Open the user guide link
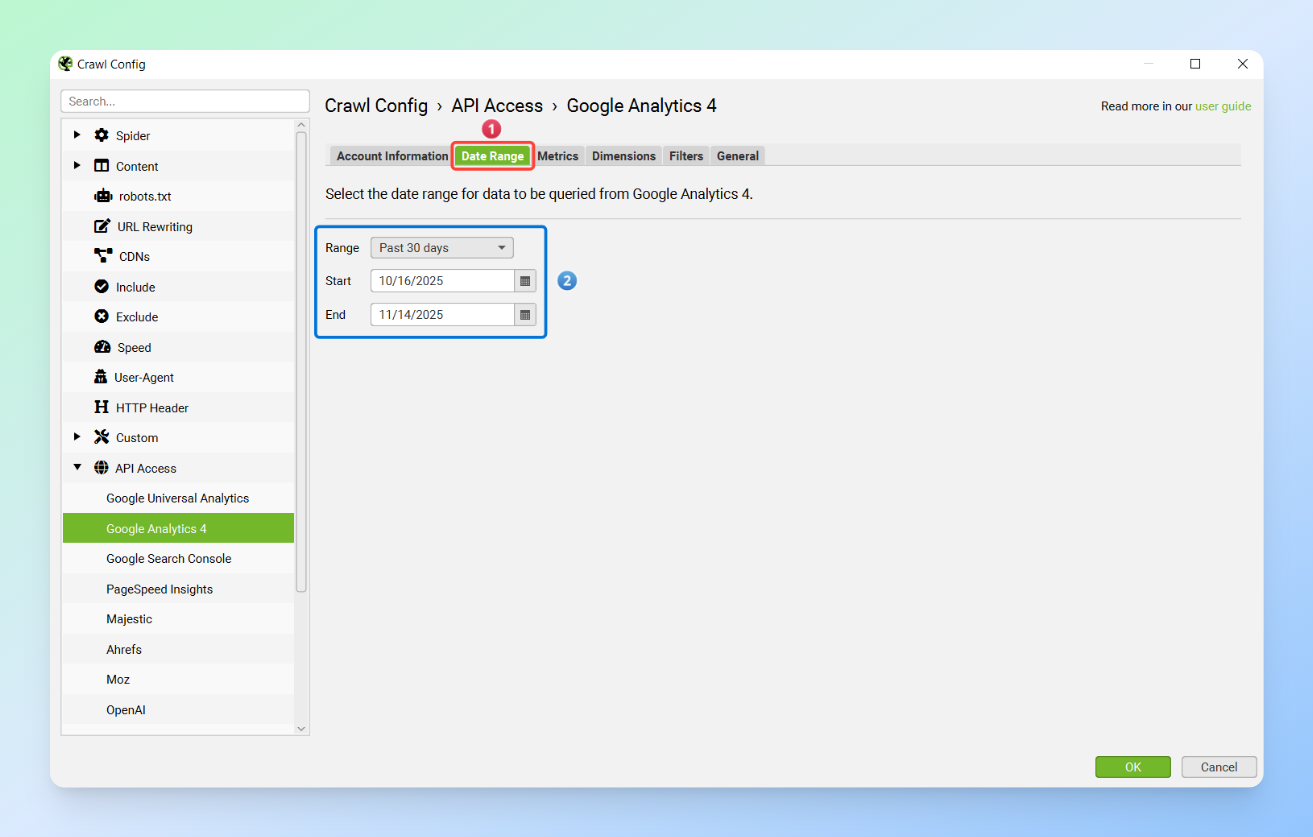Screen dimensions: 1313x837 click(1222, 106)
